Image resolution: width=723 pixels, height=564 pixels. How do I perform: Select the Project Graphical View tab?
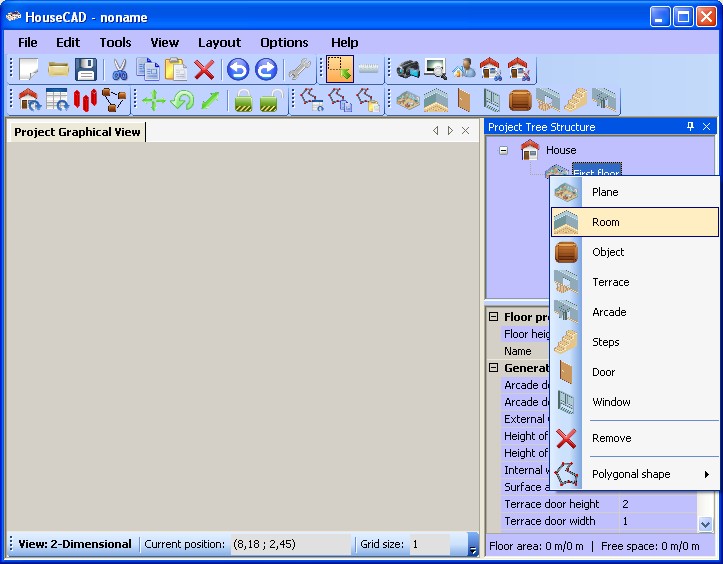77,132
